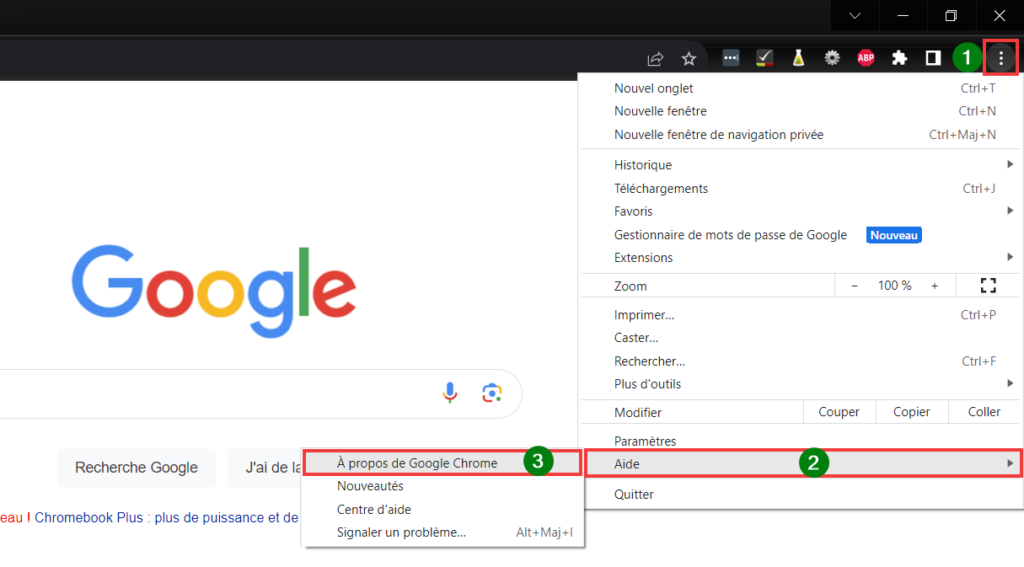The width and height of the screenshot is (1024, 567).
Task: Open the AdBlock Plus ABP extension
Action: [x=866, y=58]
